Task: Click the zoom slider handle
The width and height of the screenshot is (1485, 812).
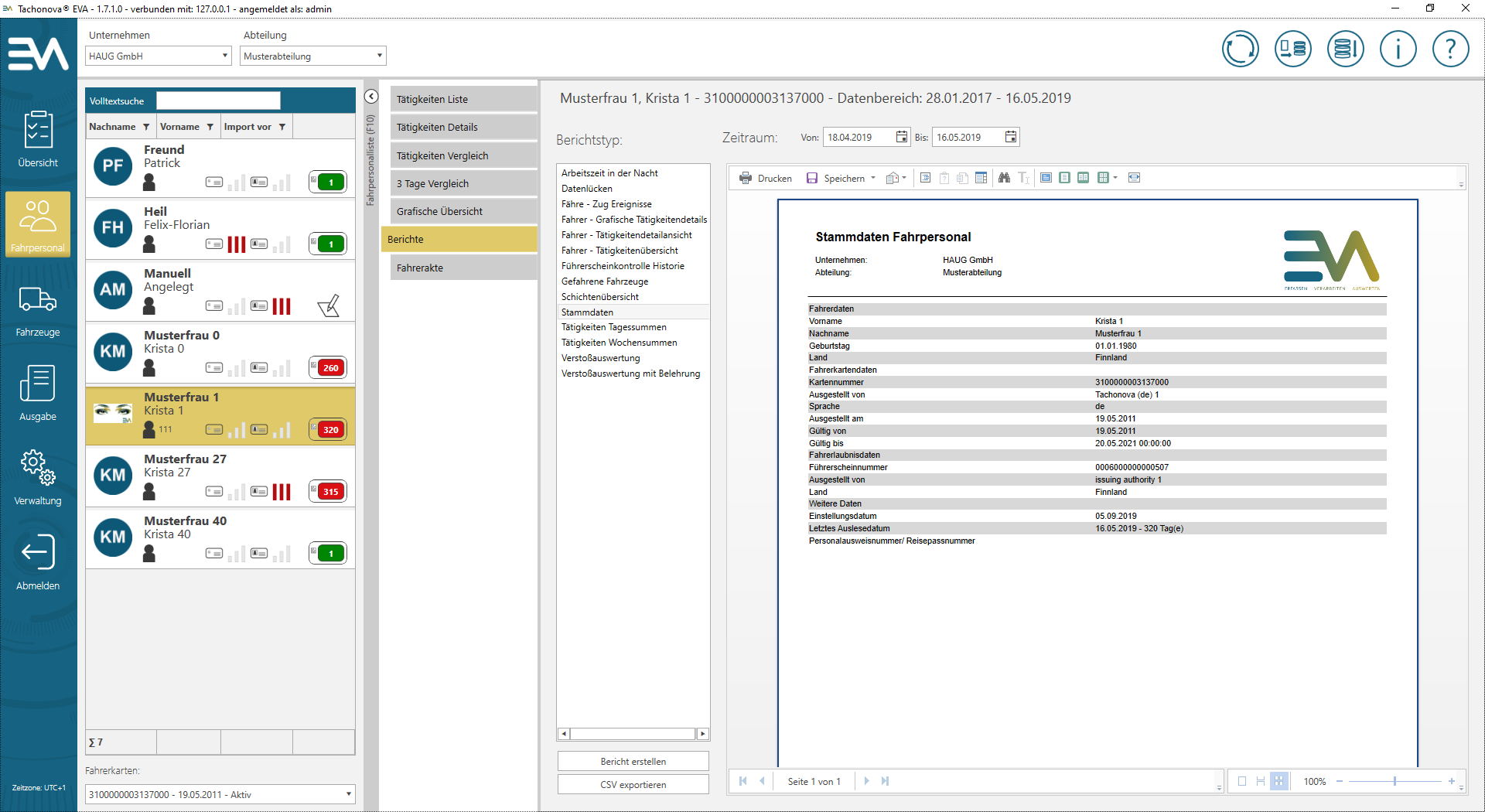Action: tap(1395, 781)
